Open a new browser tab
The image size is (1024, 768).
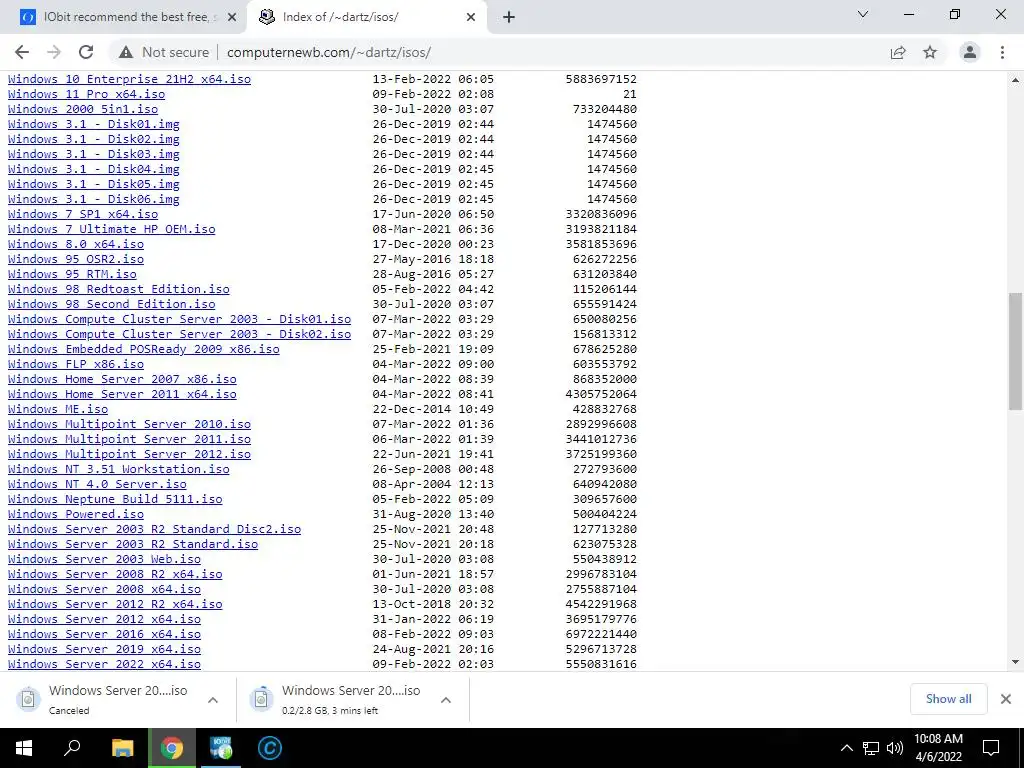coord(509,17)
